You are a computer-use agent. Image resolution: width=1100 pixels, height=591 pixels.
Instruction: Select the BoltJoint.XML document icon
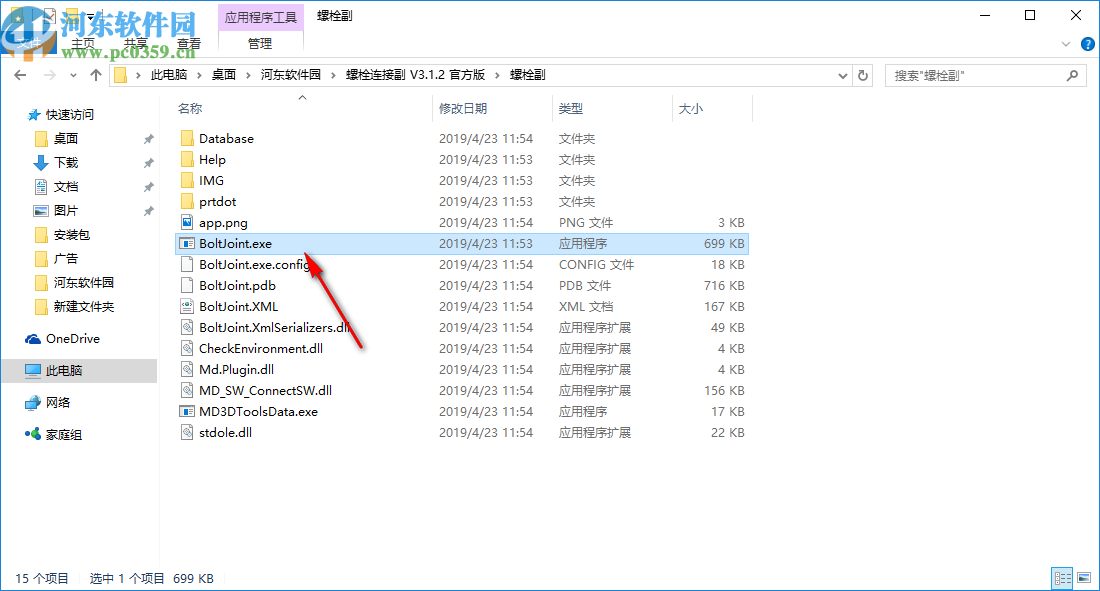pyautogui.click(x=187, y=307)
